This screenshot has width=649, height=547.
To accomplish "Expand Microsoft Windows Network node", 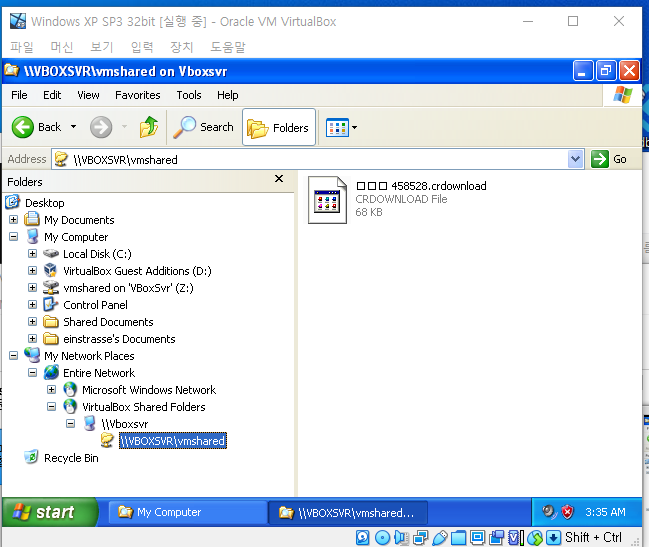I will [x=52, y=389].
